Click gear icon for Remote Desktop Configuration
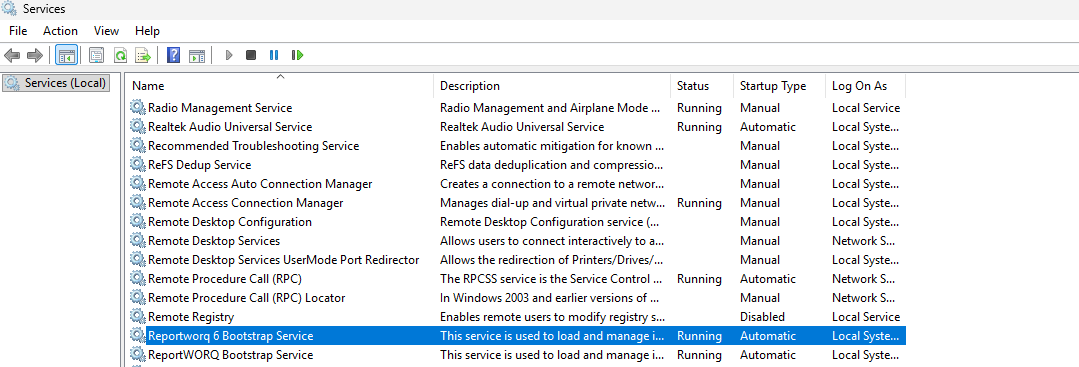Viewport: 1079px width, 367px height. click(138, 222)
